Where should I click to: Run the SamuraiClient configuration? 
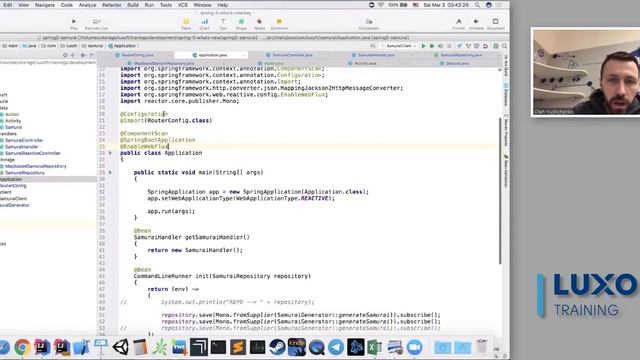423,46
